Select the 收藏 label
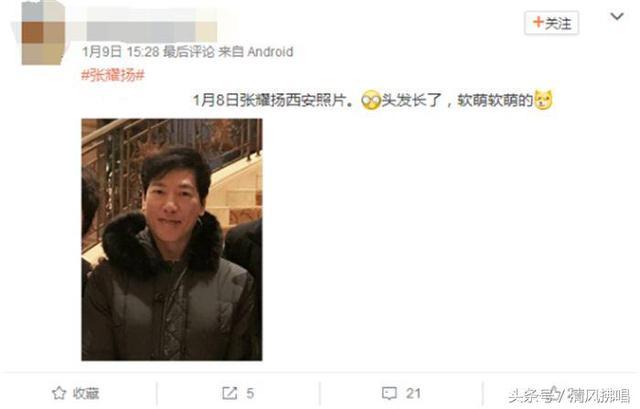This screenshot has height=409, width=640. [x=86, y=393]
